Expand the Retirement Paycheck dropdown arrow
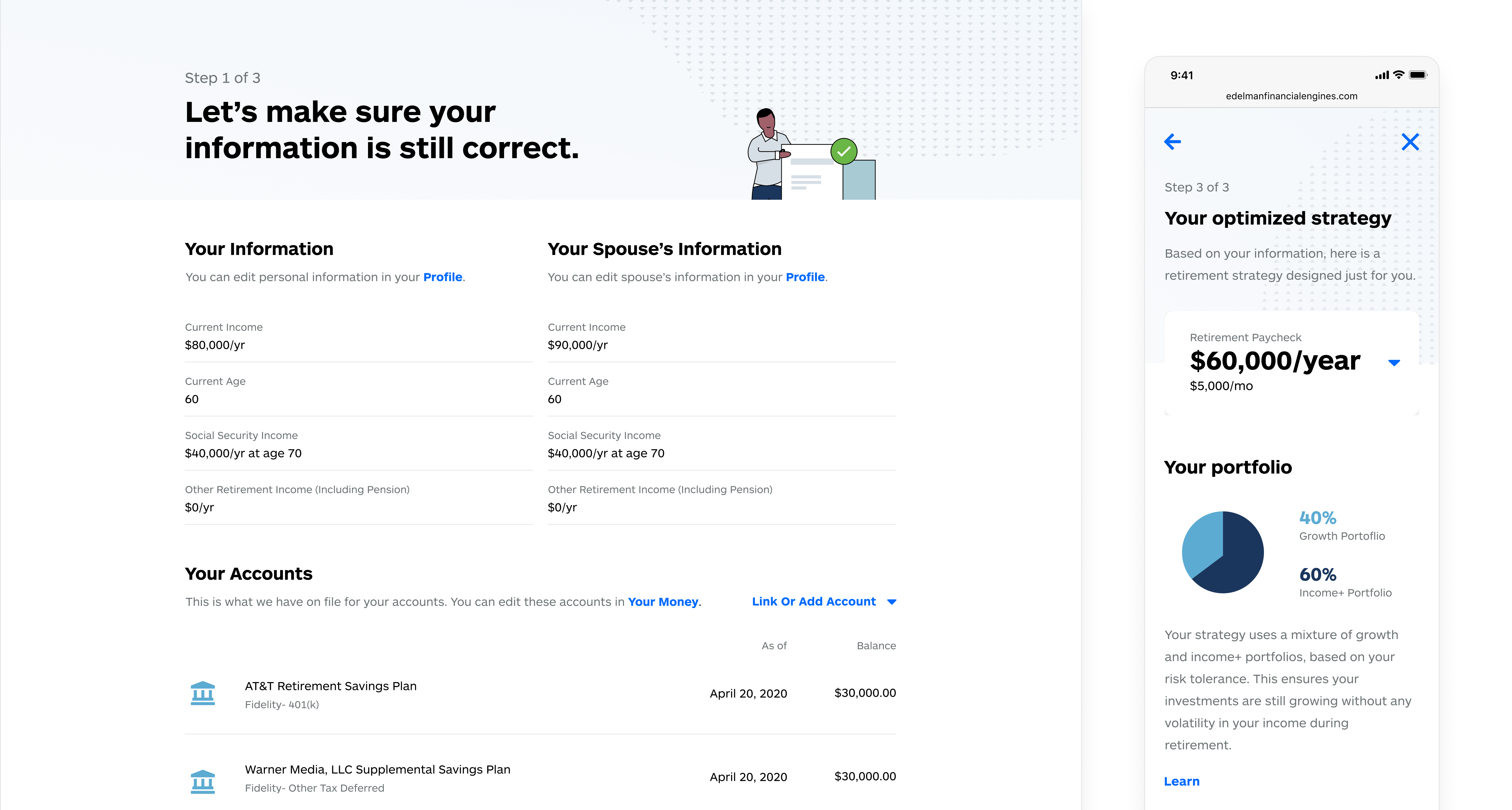 [1394, 362]
